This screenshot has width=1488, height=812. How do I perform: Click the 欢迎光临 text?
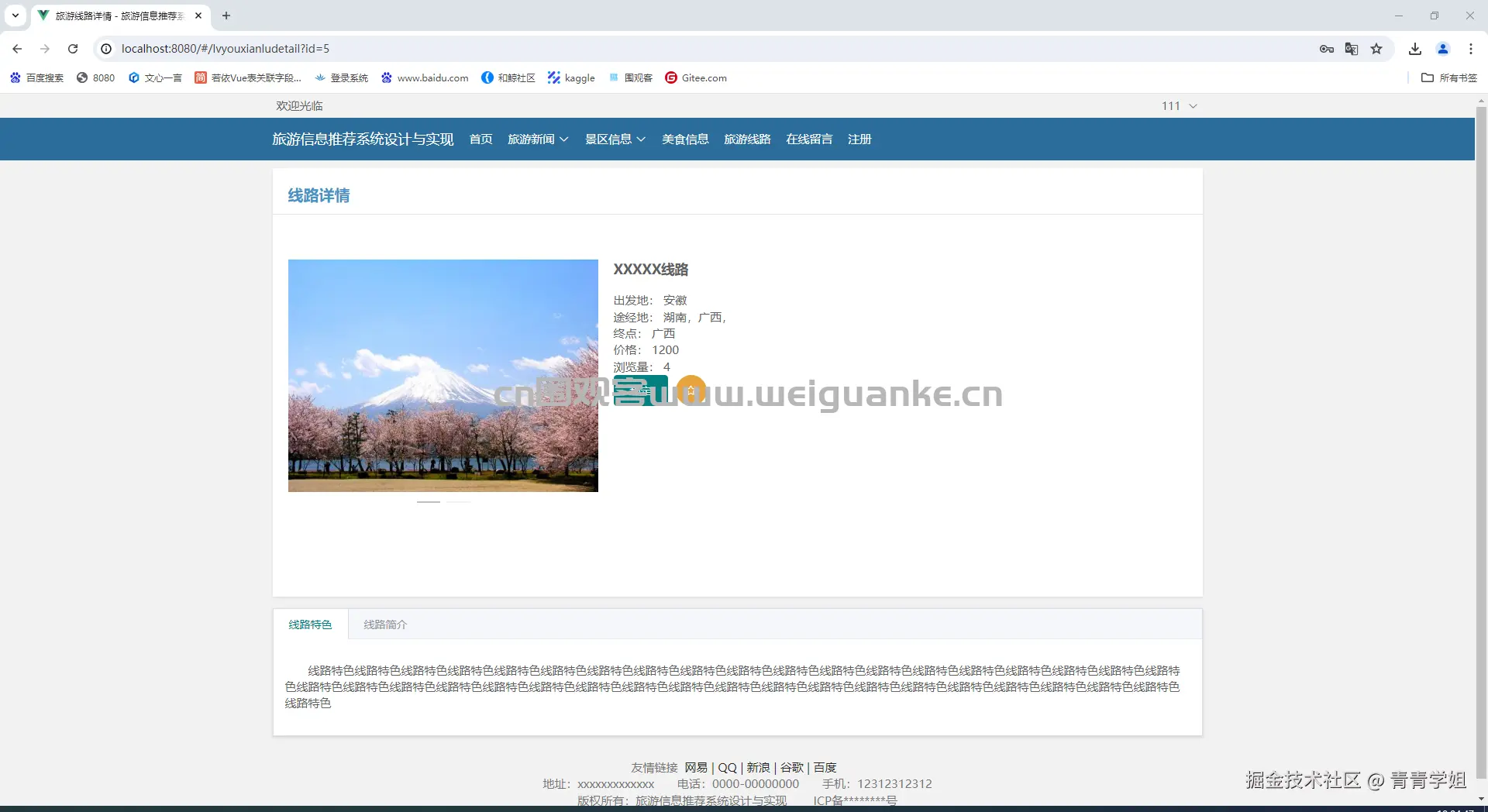tap(299, 106)
